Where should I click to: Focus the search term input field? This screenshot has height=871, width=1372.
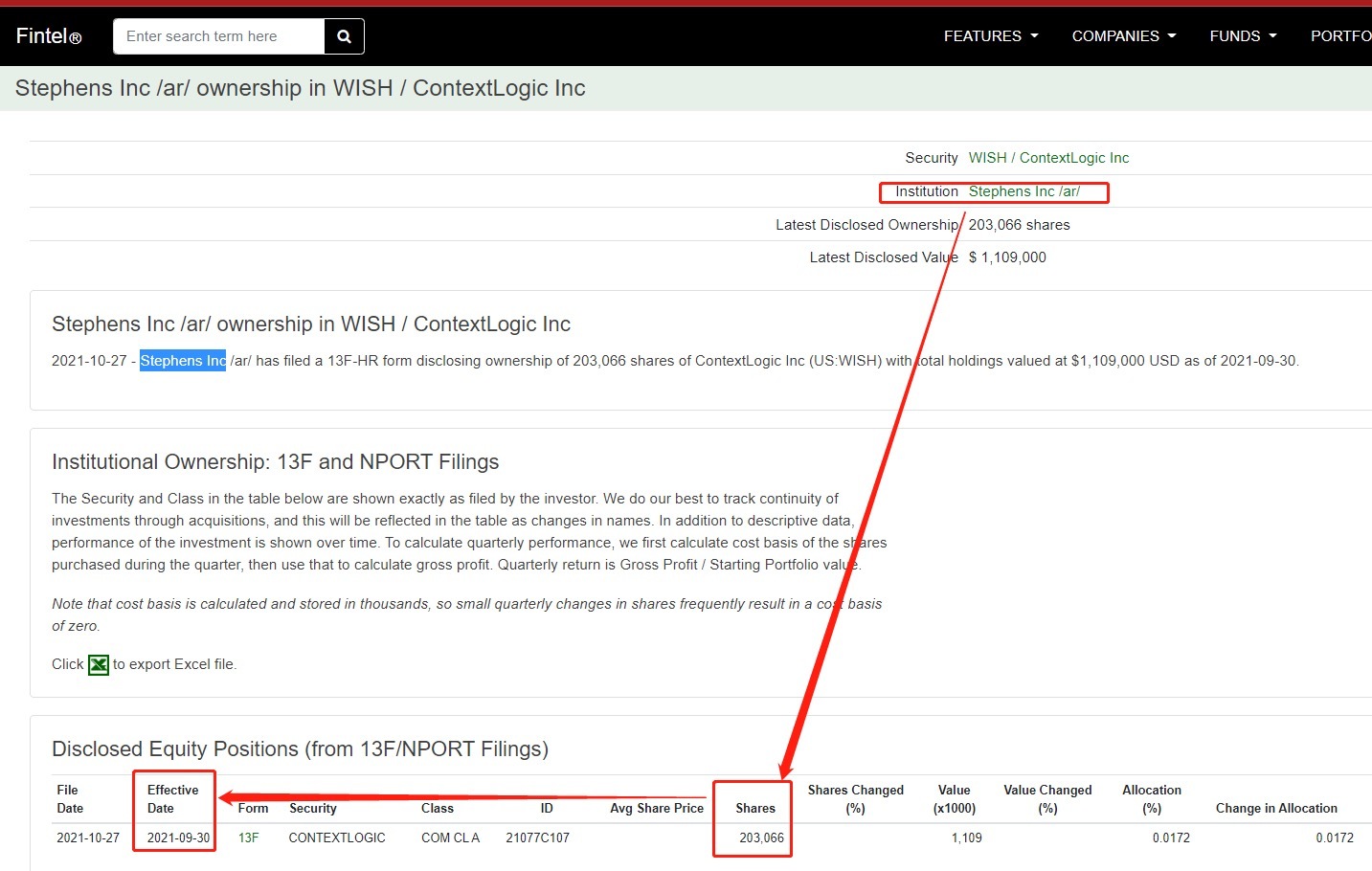pos(219,36)
